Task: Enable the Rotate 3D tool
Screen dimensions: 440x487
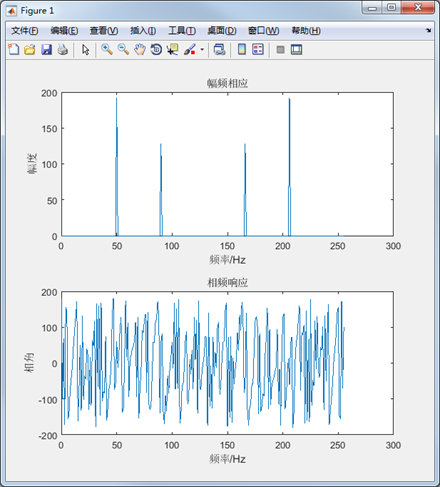Action: 156,50
